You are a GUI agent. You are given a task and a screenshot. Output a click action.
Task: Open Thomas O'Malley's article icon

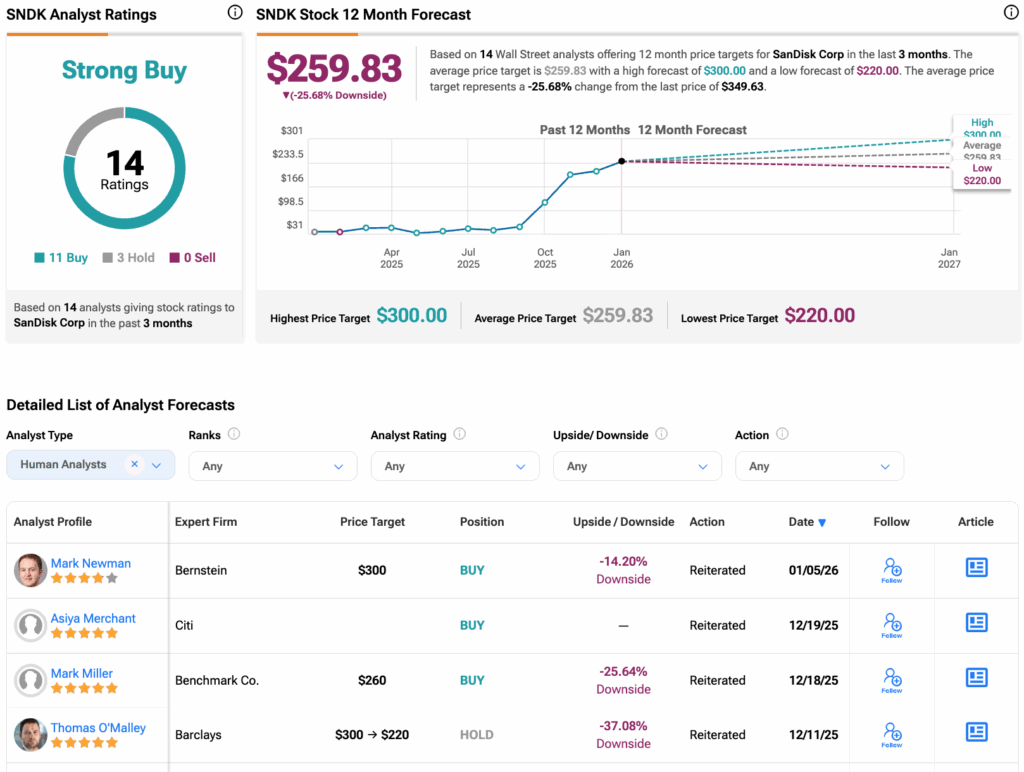tap(976, 733)
